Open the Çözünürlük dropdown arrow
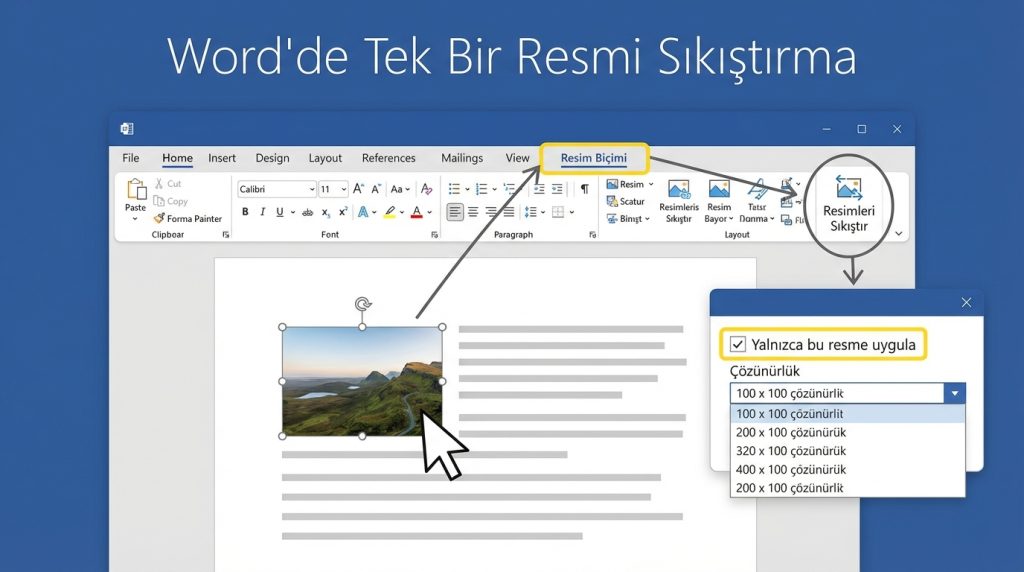This screenshot has width=1024, height=572. point(954,393)
